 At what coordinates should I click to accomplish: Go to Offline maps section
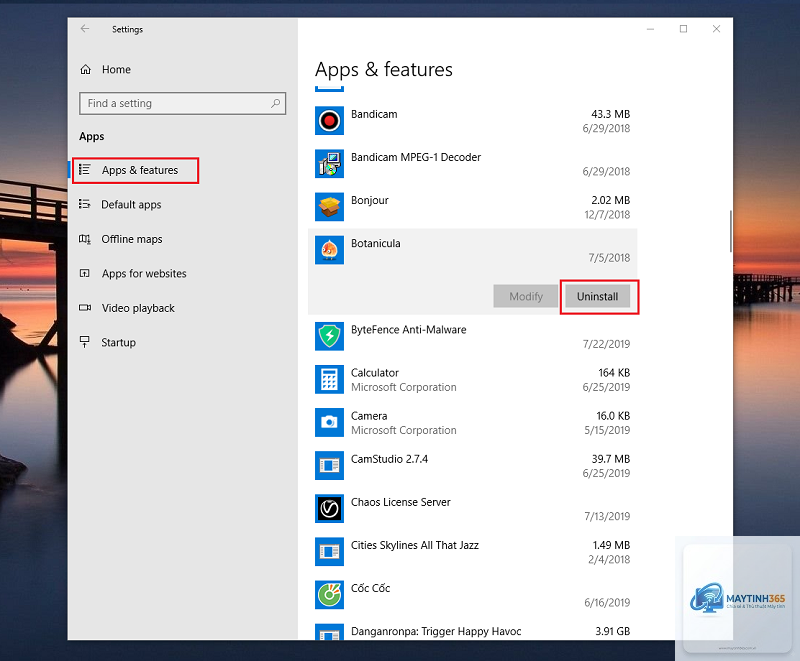point(132,239)
